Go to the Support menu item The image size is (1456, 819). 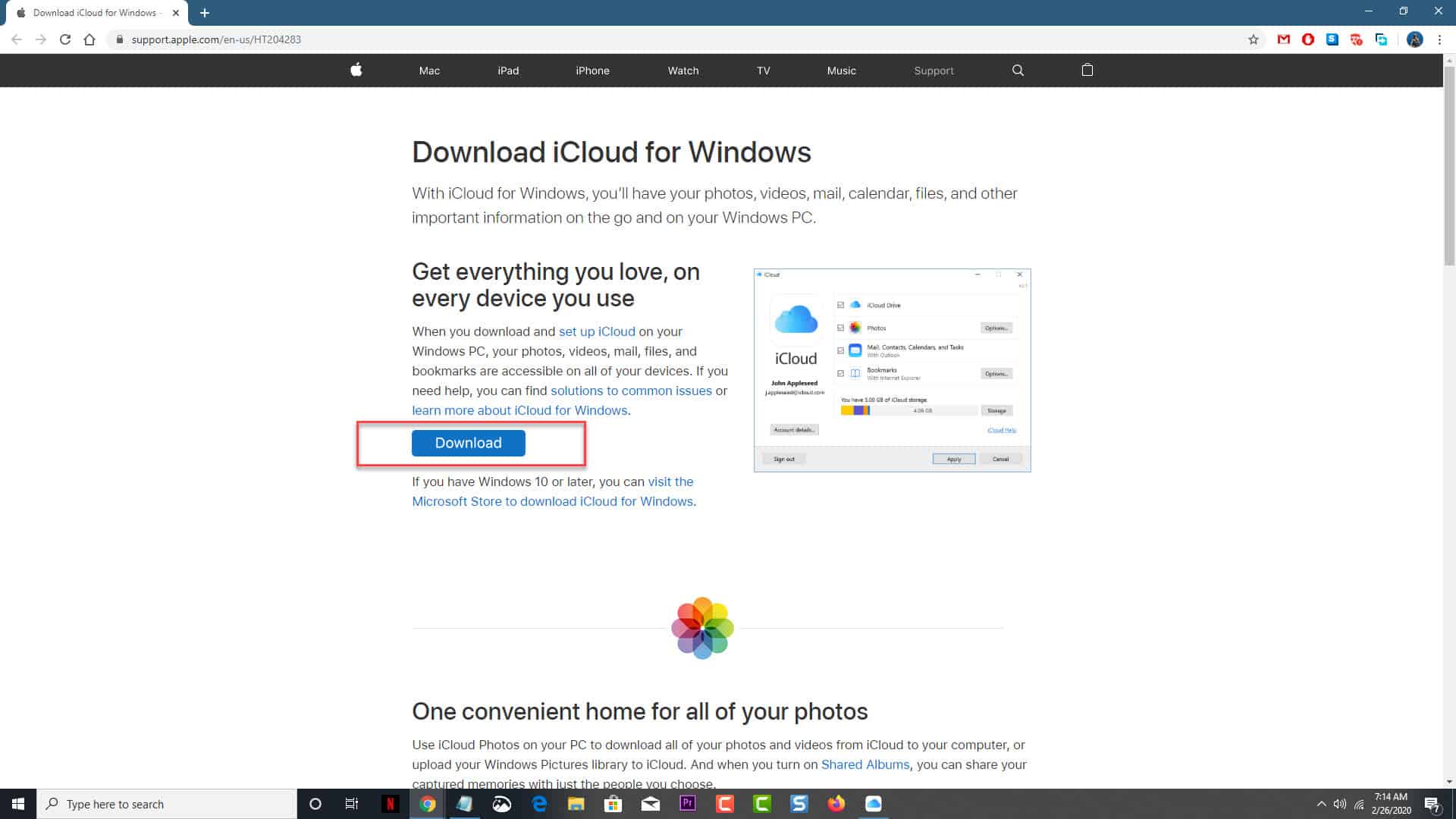pos(934,71)
